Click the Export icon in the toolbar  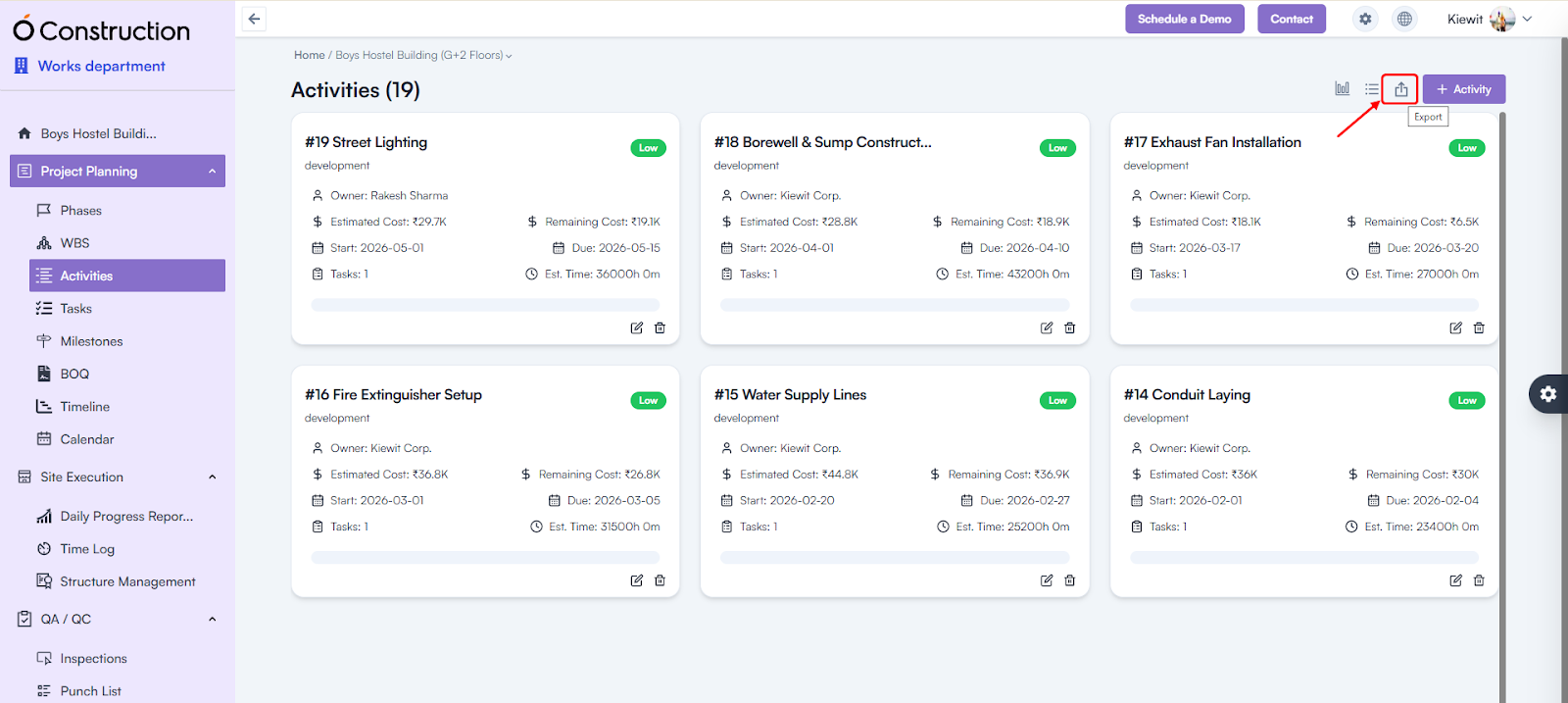click(x=1400, y=89)
